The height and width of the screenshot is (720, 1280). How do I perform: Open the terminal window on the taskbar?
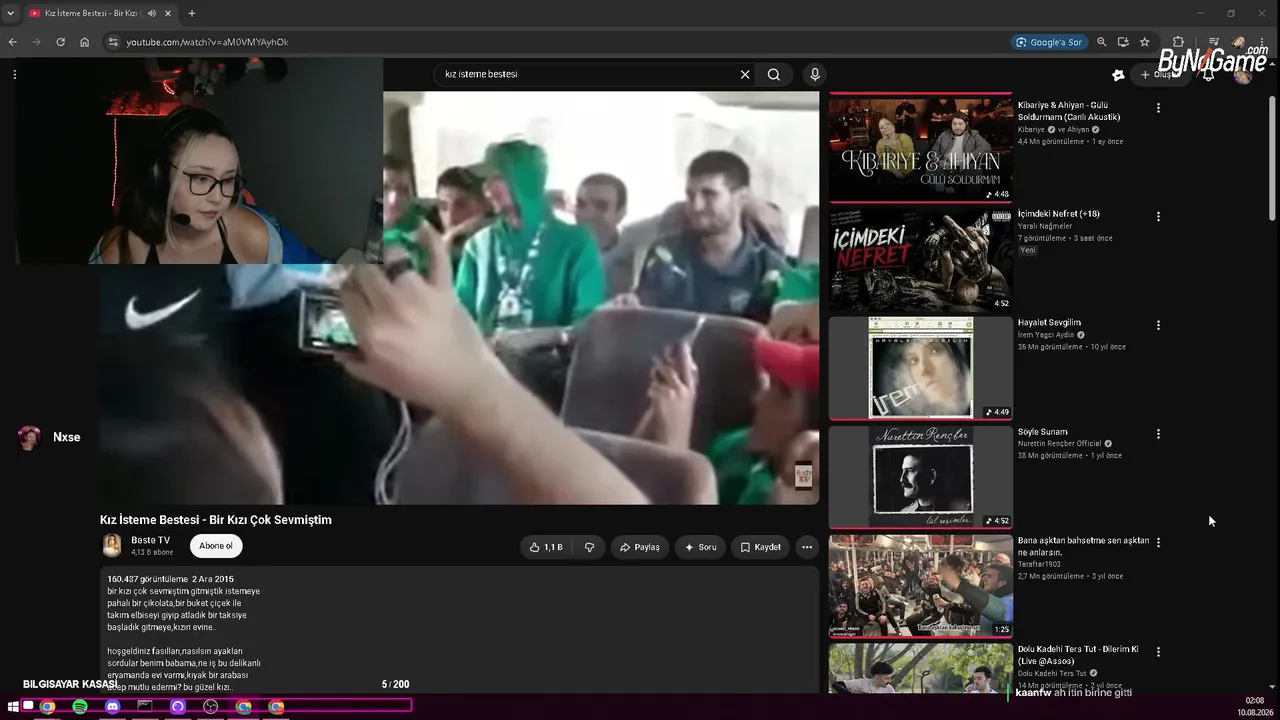click(145, 706)
